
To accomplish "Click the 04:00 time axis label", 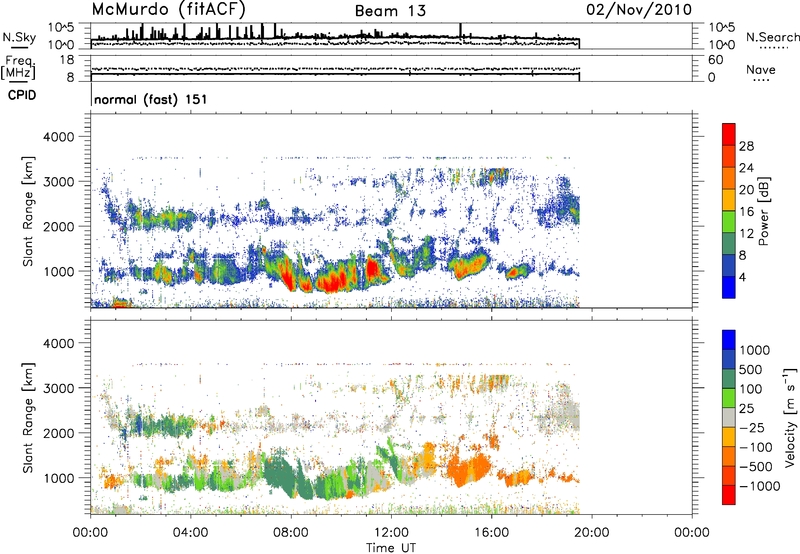I will point(190,533).
